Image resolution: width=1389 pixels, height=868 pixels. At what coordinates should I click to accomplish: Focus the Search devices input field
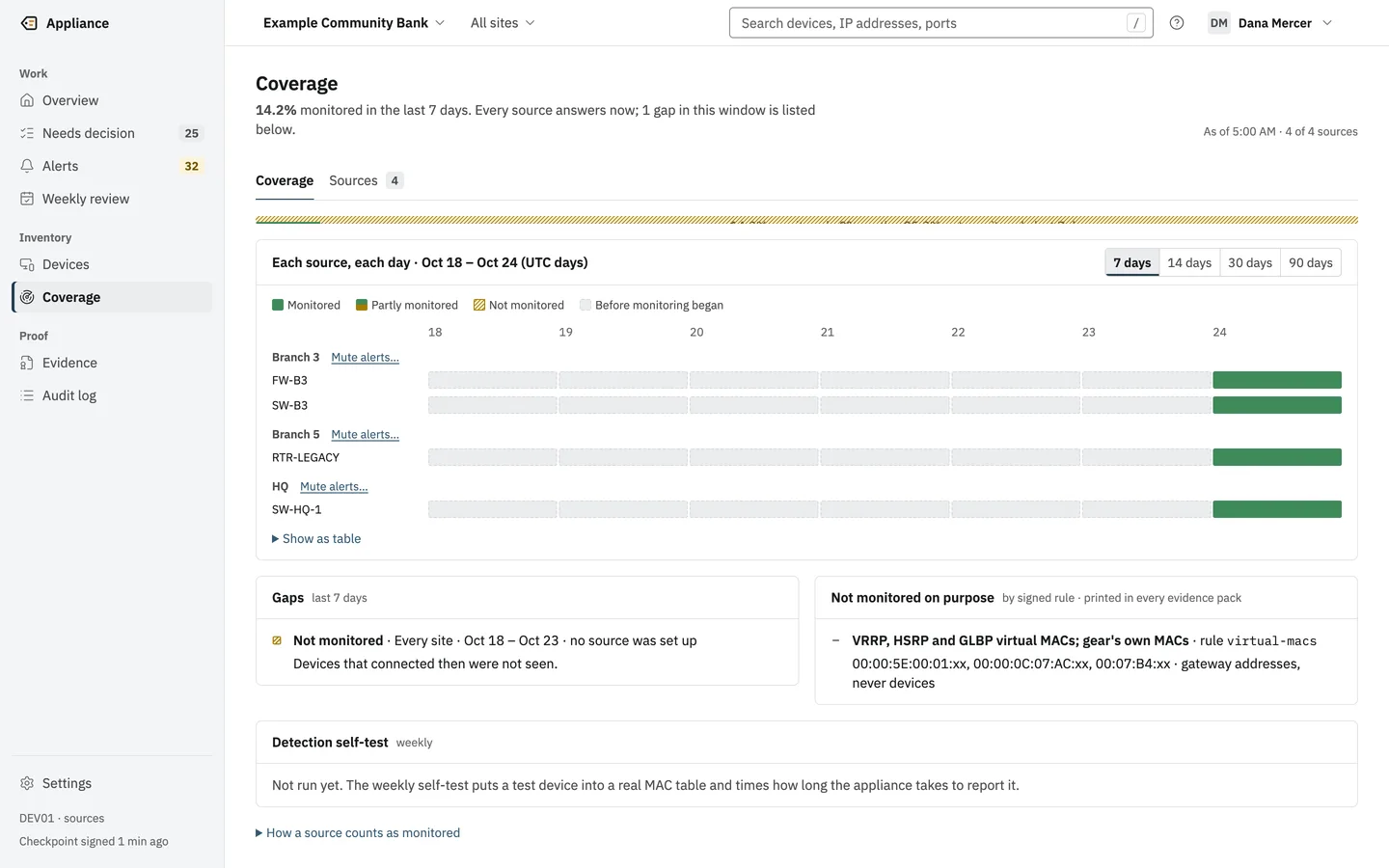point(941,23)
